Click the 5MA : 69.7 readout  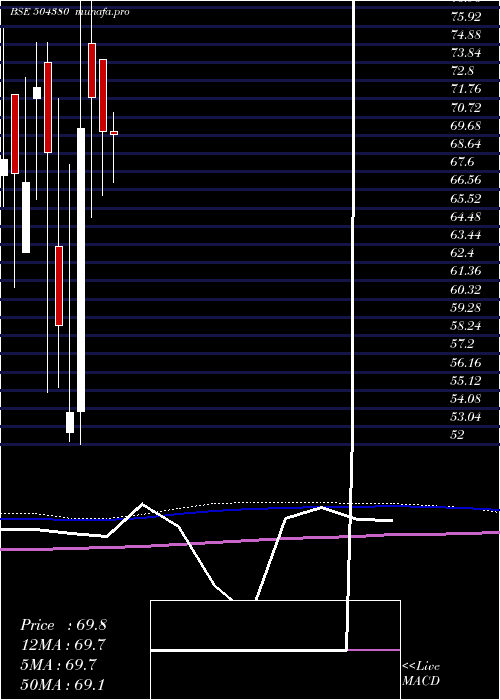coord(58,665)
